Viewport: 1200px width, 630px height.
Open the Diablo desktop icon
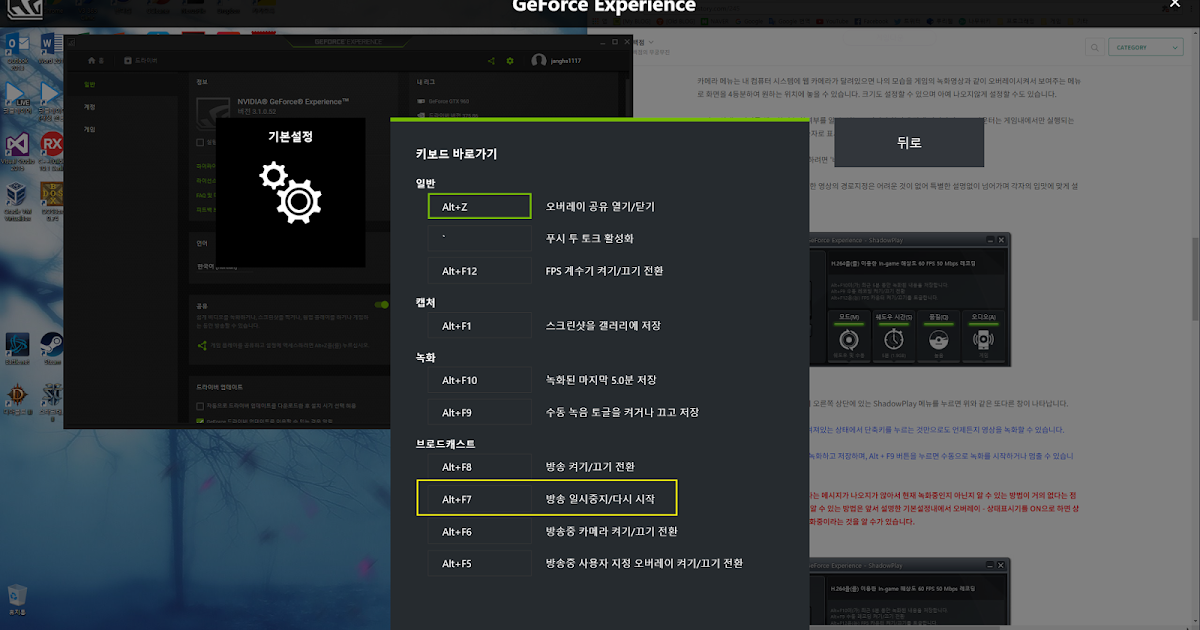[16, 397]
